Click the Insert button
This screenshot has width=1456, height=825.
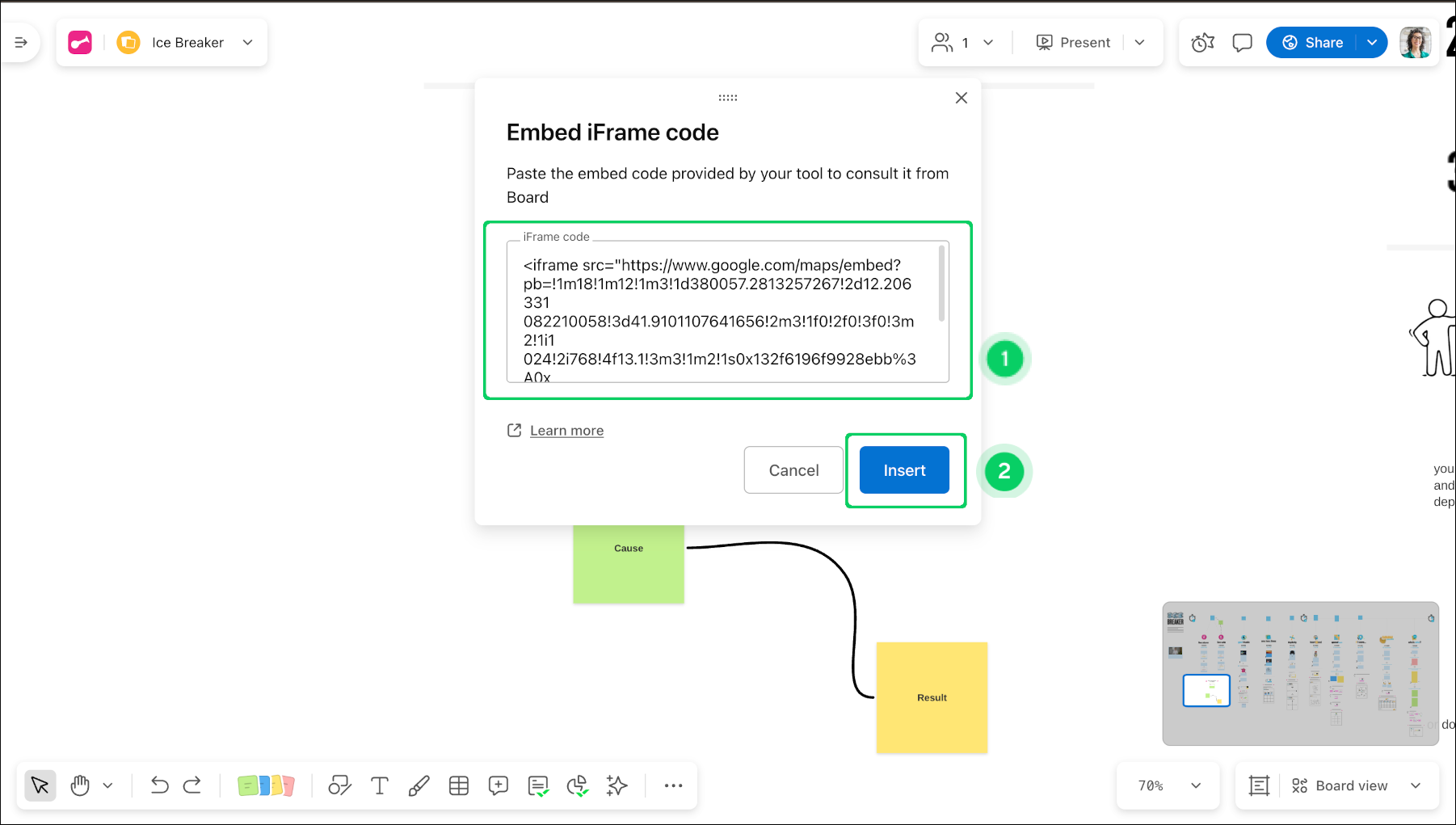(904, 470)
